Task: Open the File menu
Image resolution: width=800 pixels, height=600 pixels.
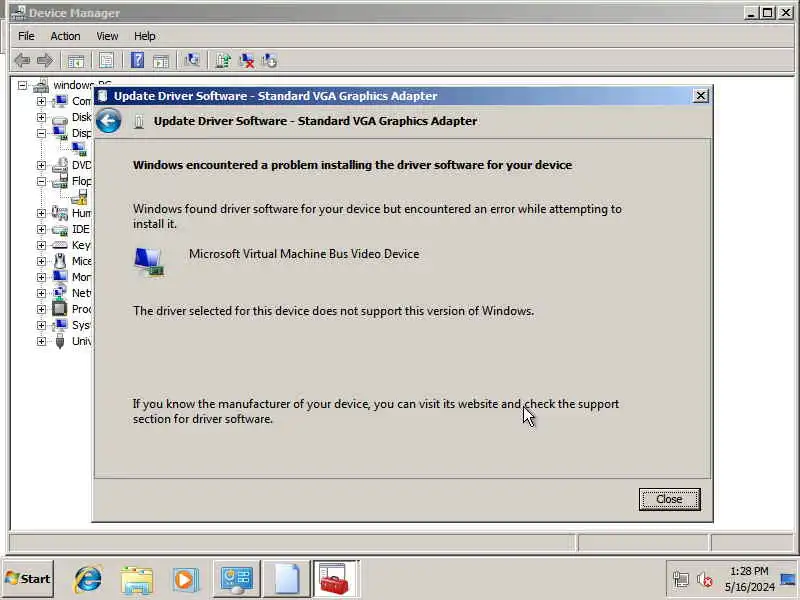Action: coord(26,36)
